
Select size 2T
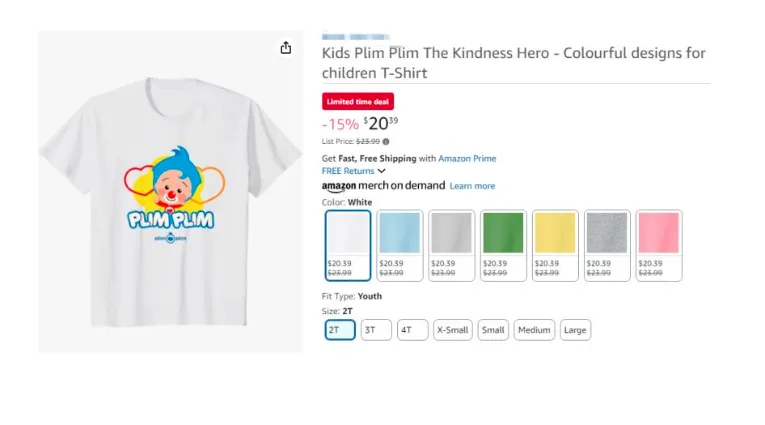tap(340, 330)
